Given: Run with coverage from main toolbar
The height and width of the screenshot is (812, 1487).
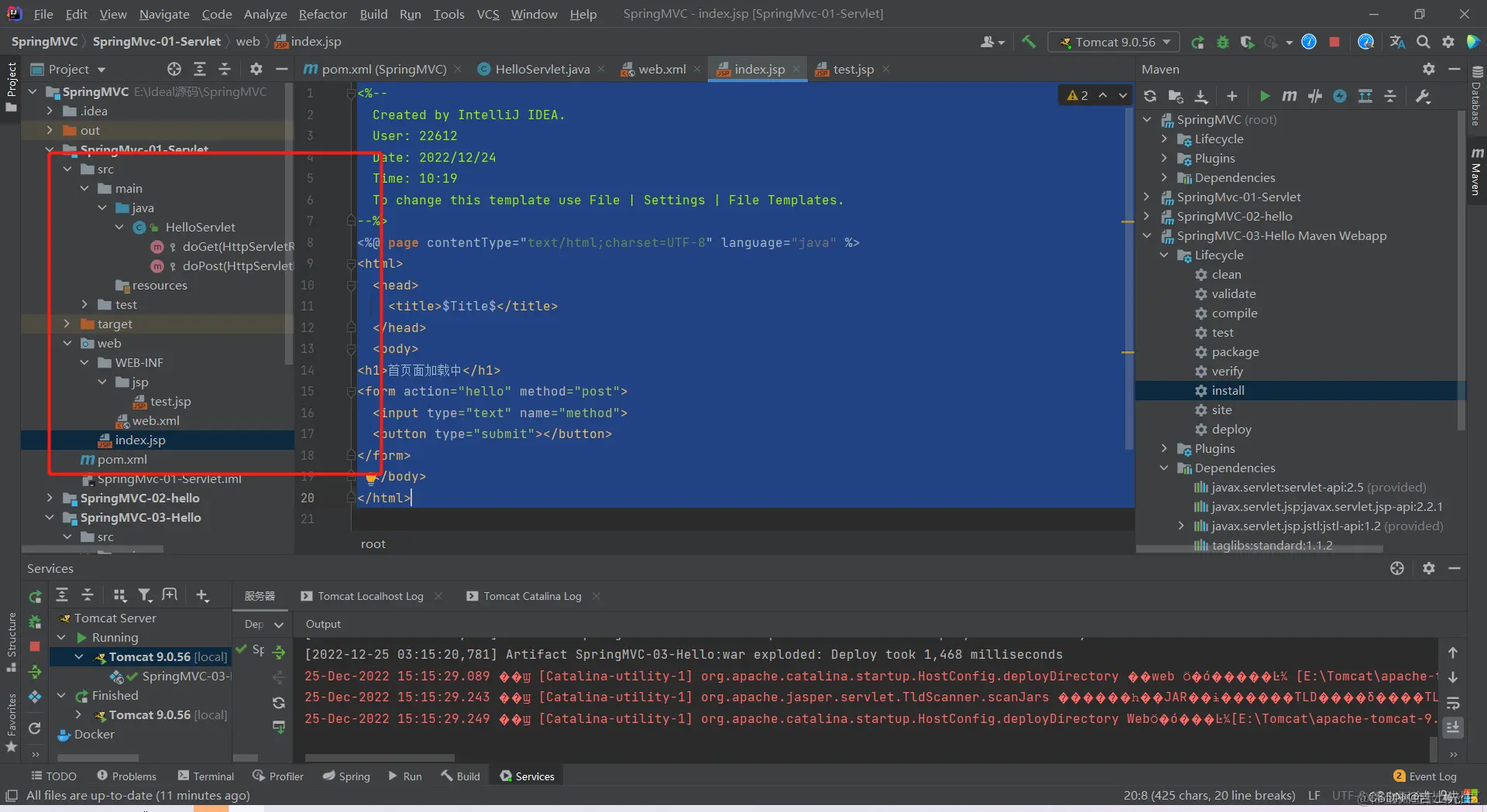Looking at the screenshot, I should [x=1247, y=42].
